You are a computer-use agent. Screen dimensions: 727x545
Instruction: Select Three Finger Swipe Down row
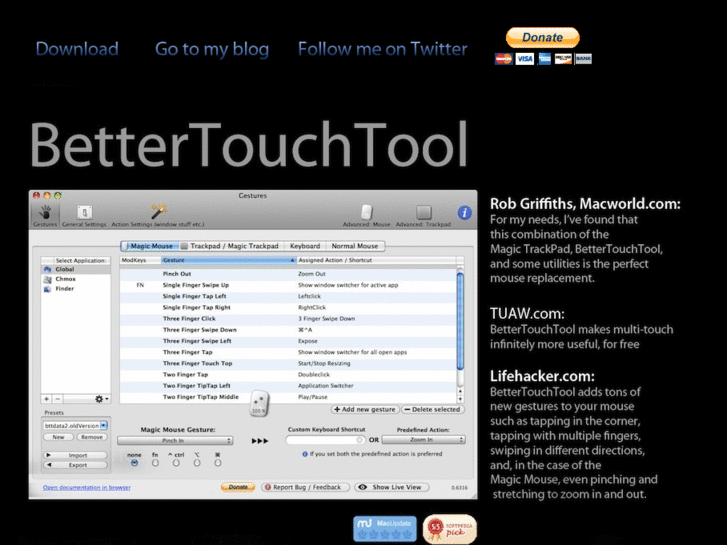(288, 330)
